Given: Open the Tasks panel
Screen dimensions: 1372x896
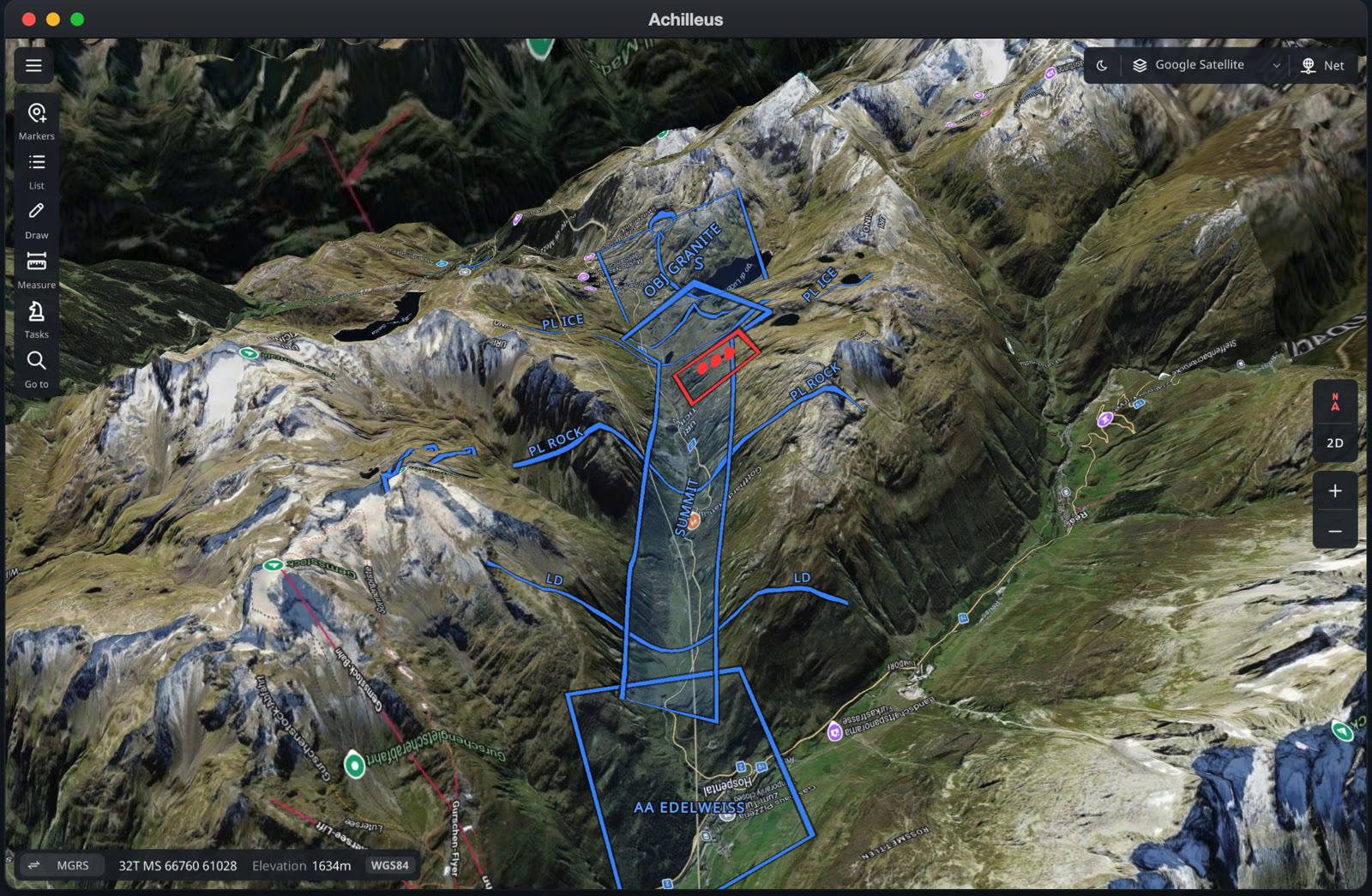Looking at the screenshot, I should pos(36,320).
